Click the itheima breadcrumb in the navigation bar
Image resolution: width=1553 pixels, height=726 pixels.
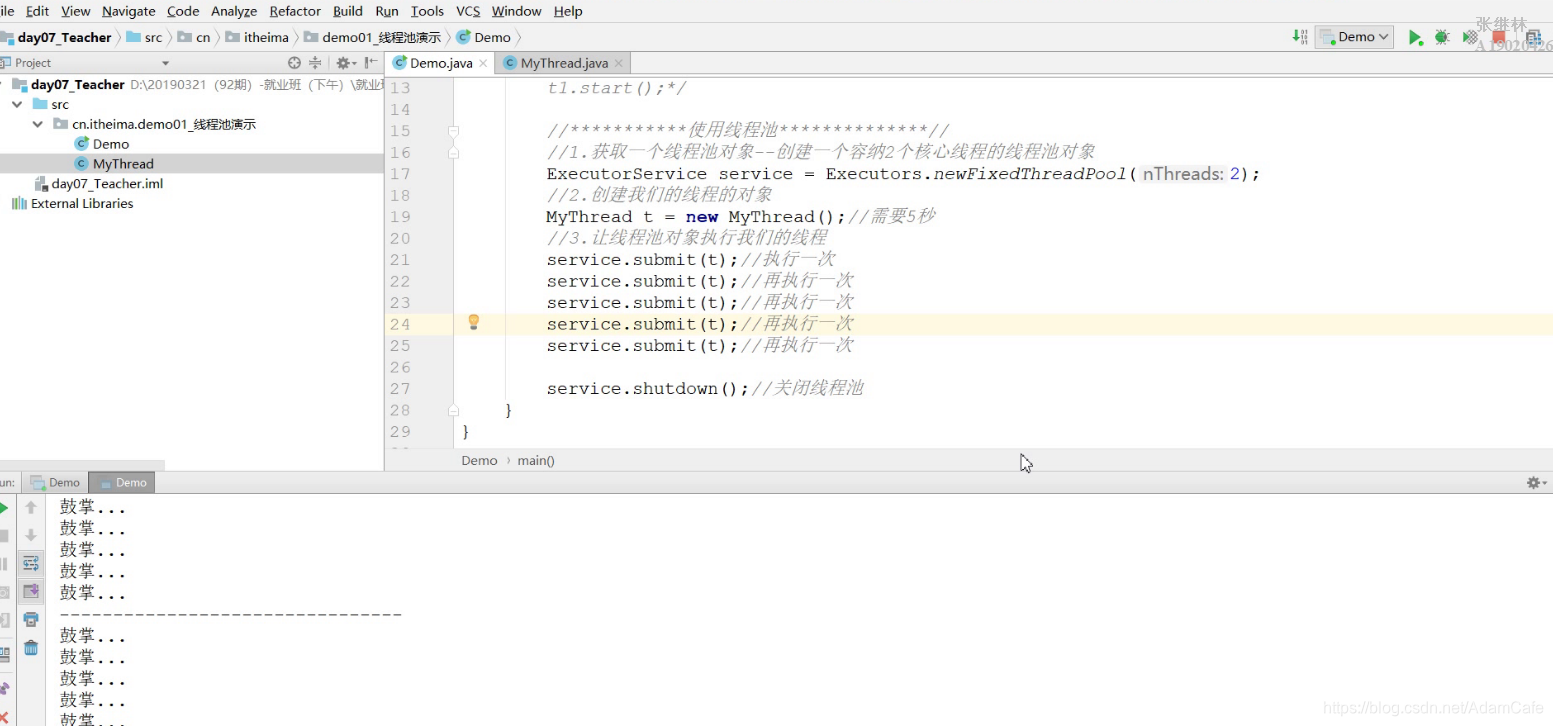[x=258, y=37]
